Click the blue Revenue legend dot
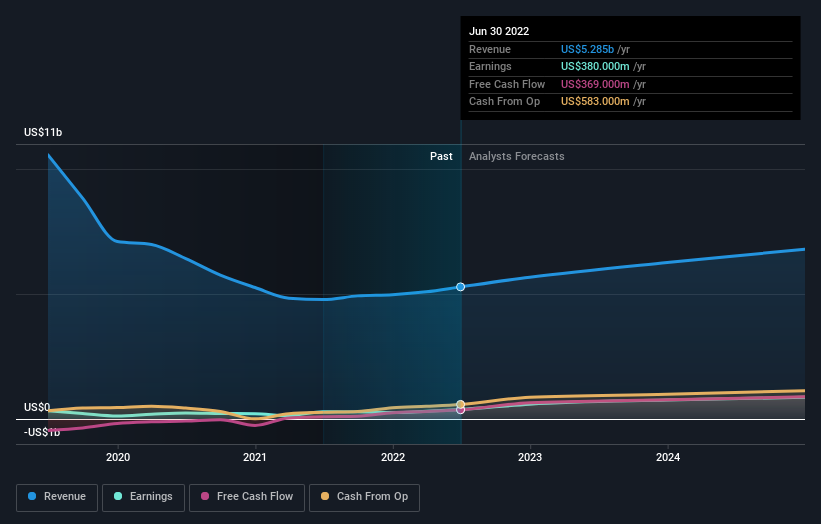Image resolution: width=821 pixels, height=524 pixels. tap(32, 496)
